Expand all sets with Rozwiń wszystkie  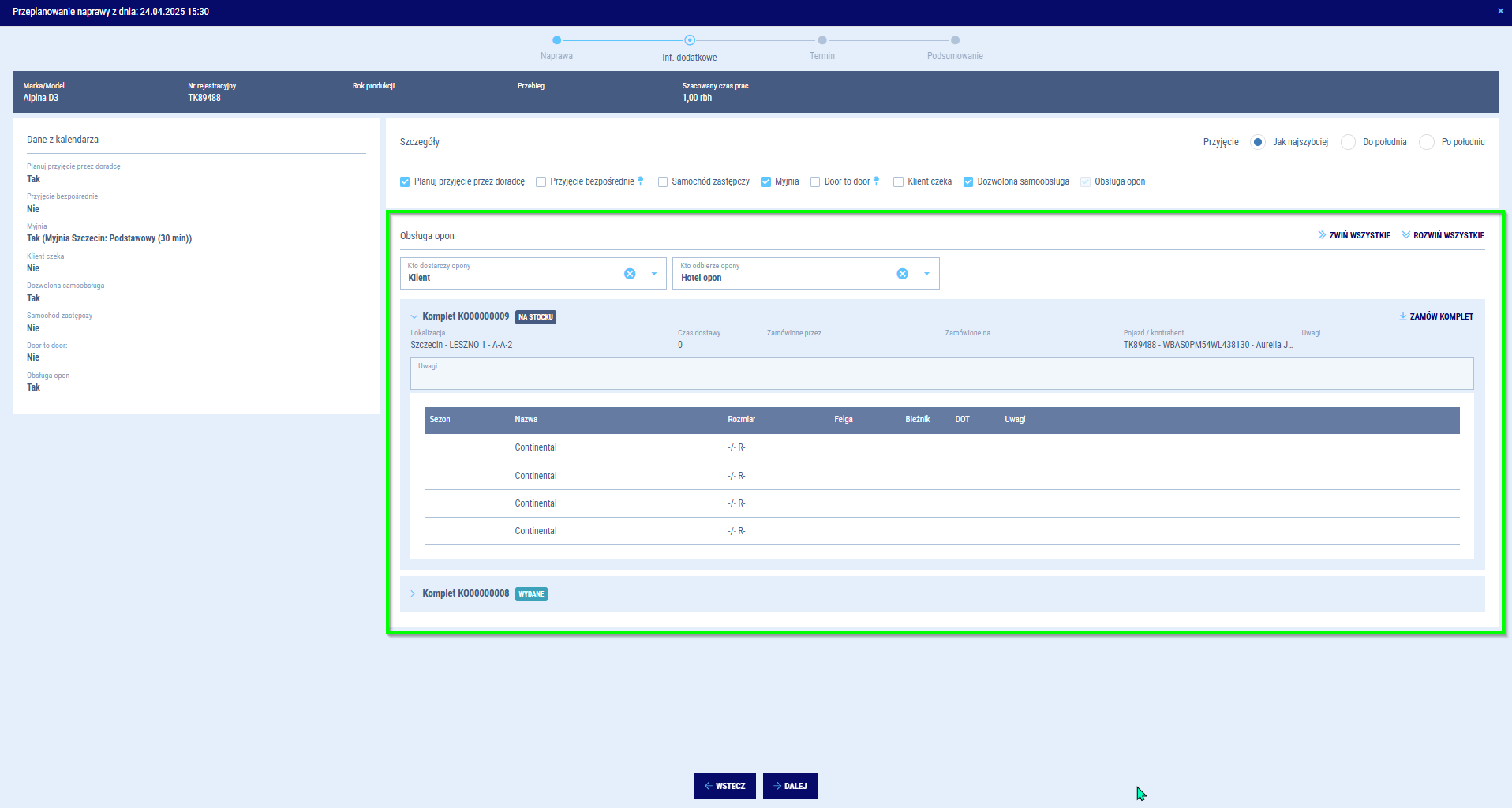[1443, 235]
